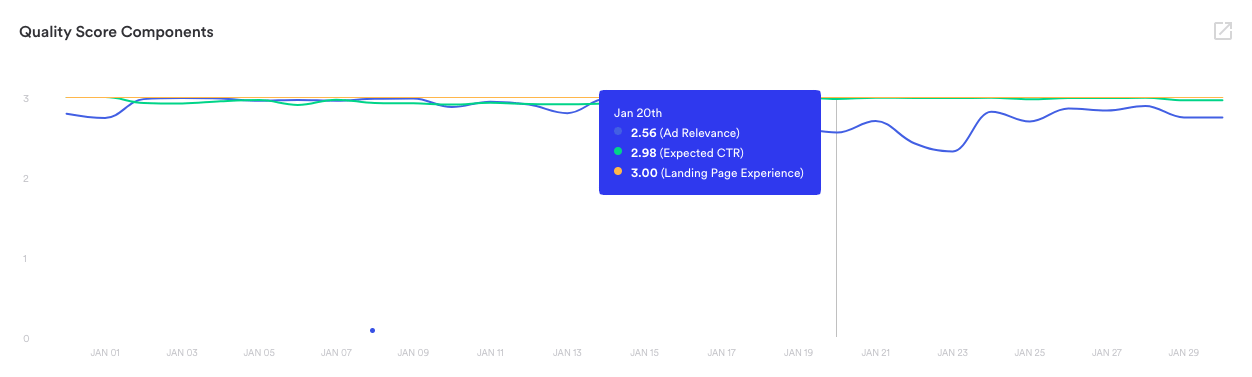This screenshot has height=377, width=1252.
Task: Click the JAN 09 axis label
Action: pos(413,353)
